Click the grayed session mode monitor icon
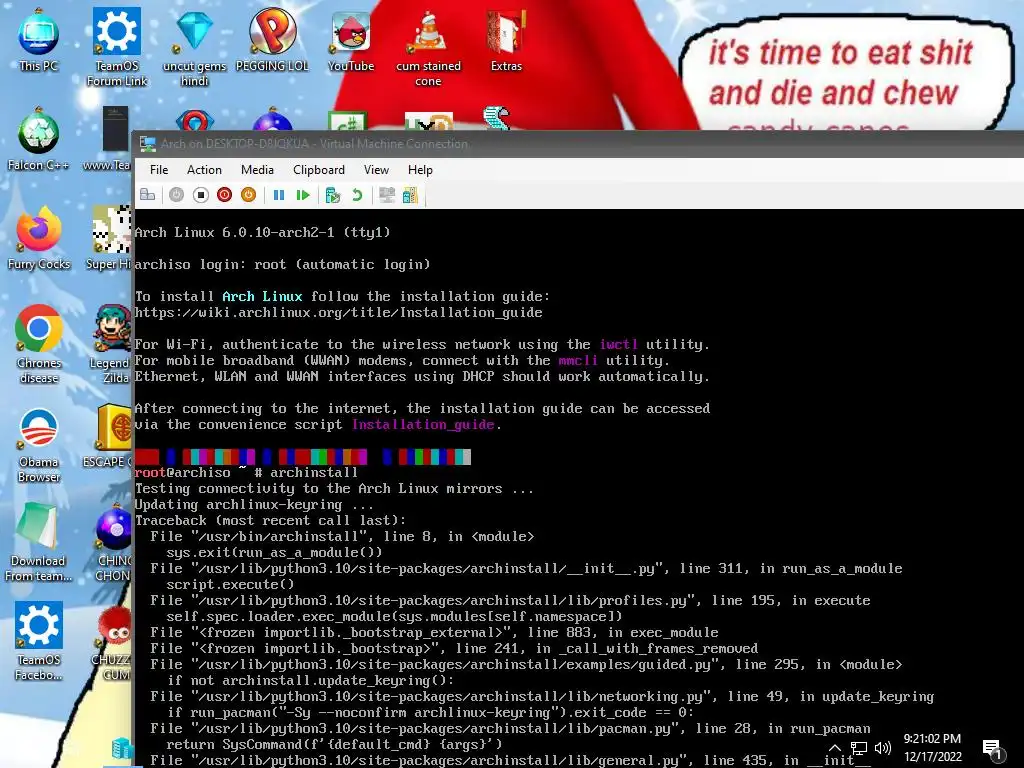The image size is (1024, 768). point(387,195)
